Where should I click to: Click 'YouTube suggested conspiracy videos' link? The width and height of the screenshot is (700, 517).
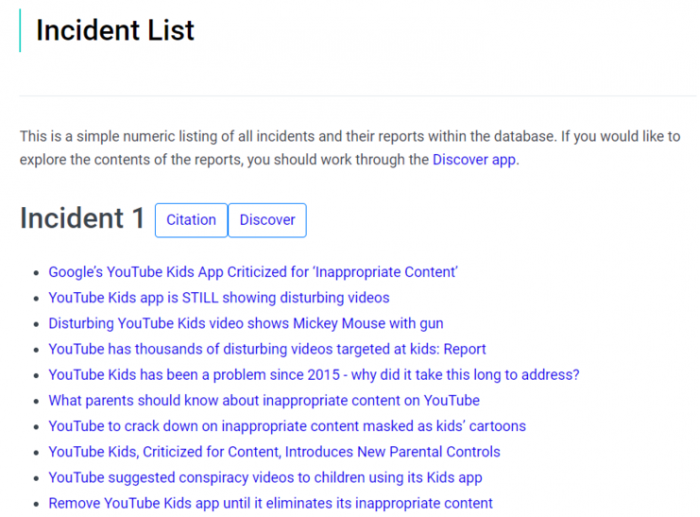point(265,478)
